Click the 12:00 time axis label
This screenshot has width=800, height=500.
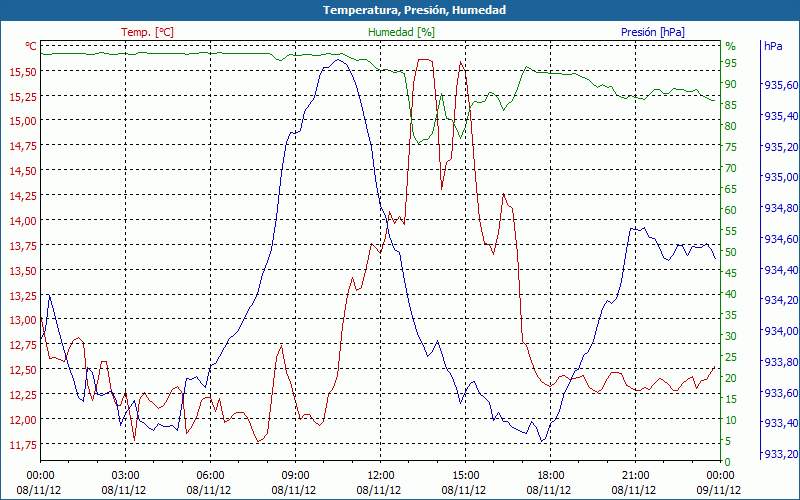381,477
